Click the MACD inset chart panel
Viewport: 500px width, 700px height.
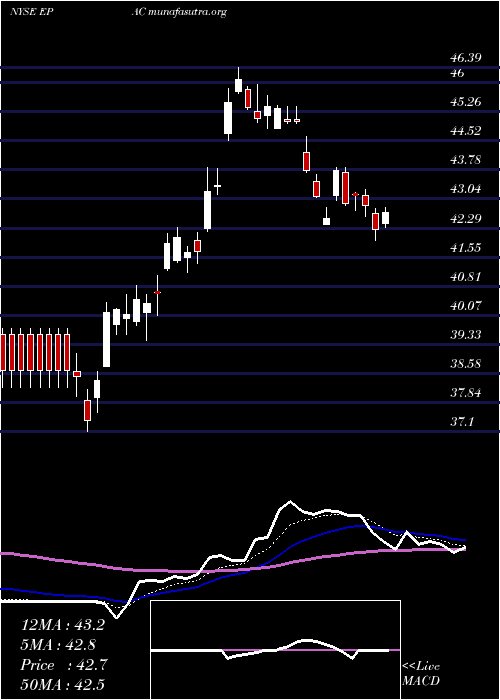(275, 650)
